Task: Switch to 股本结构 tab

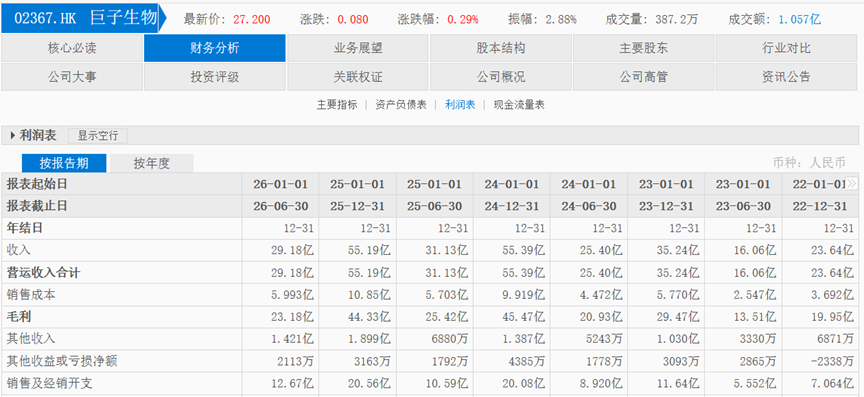Action: coord(500,48)
